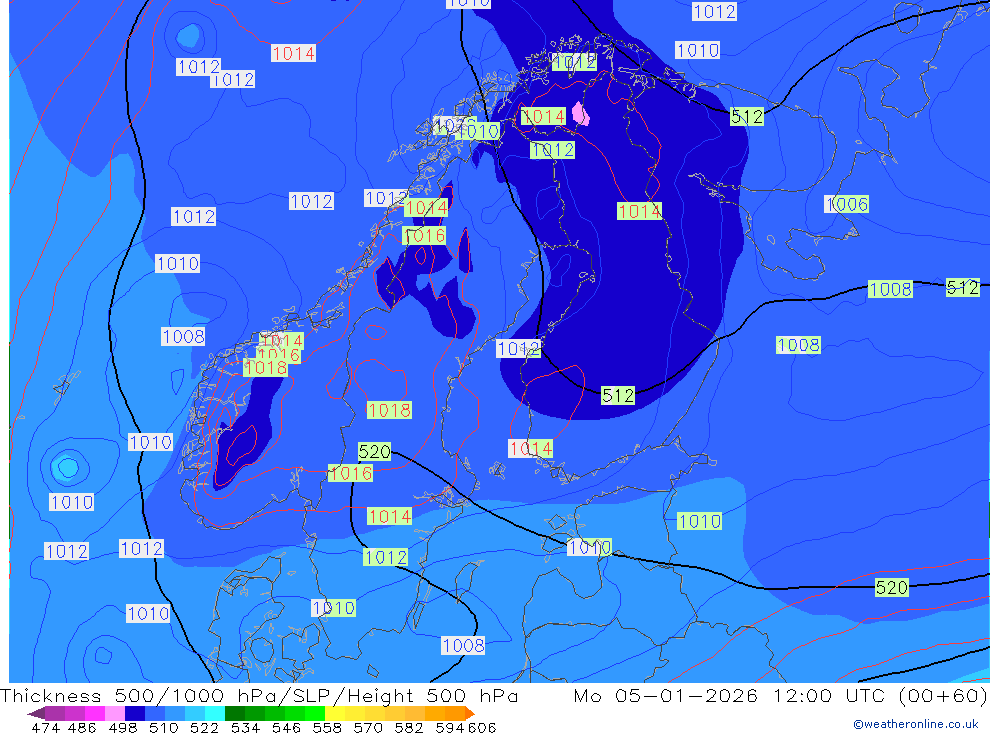Click the 546 legend value
The width and height of the screenshot is (1000, 733).
tap(286, 728)
